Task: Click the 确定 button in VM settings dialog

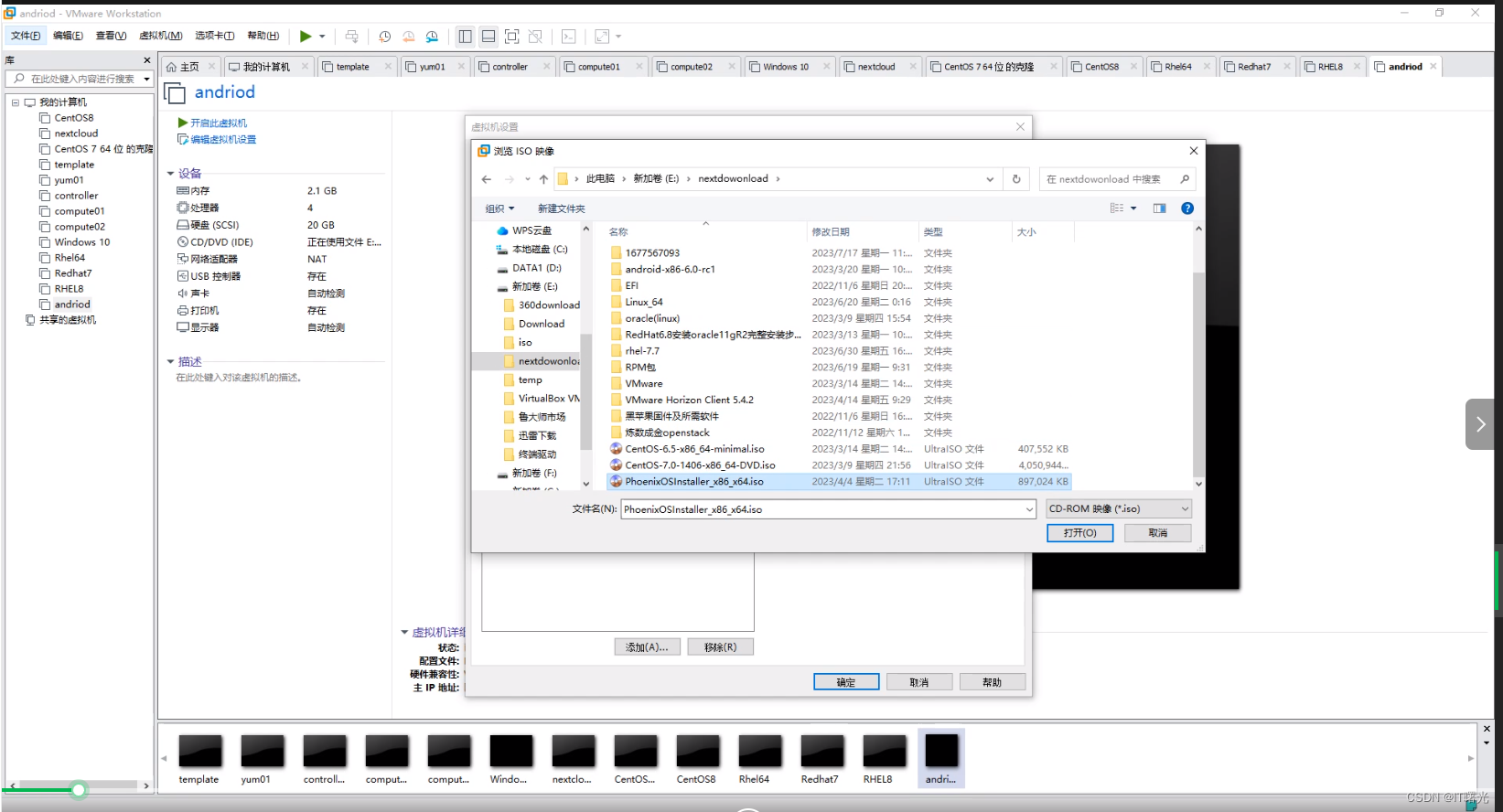Action: [x=846, y=682]
